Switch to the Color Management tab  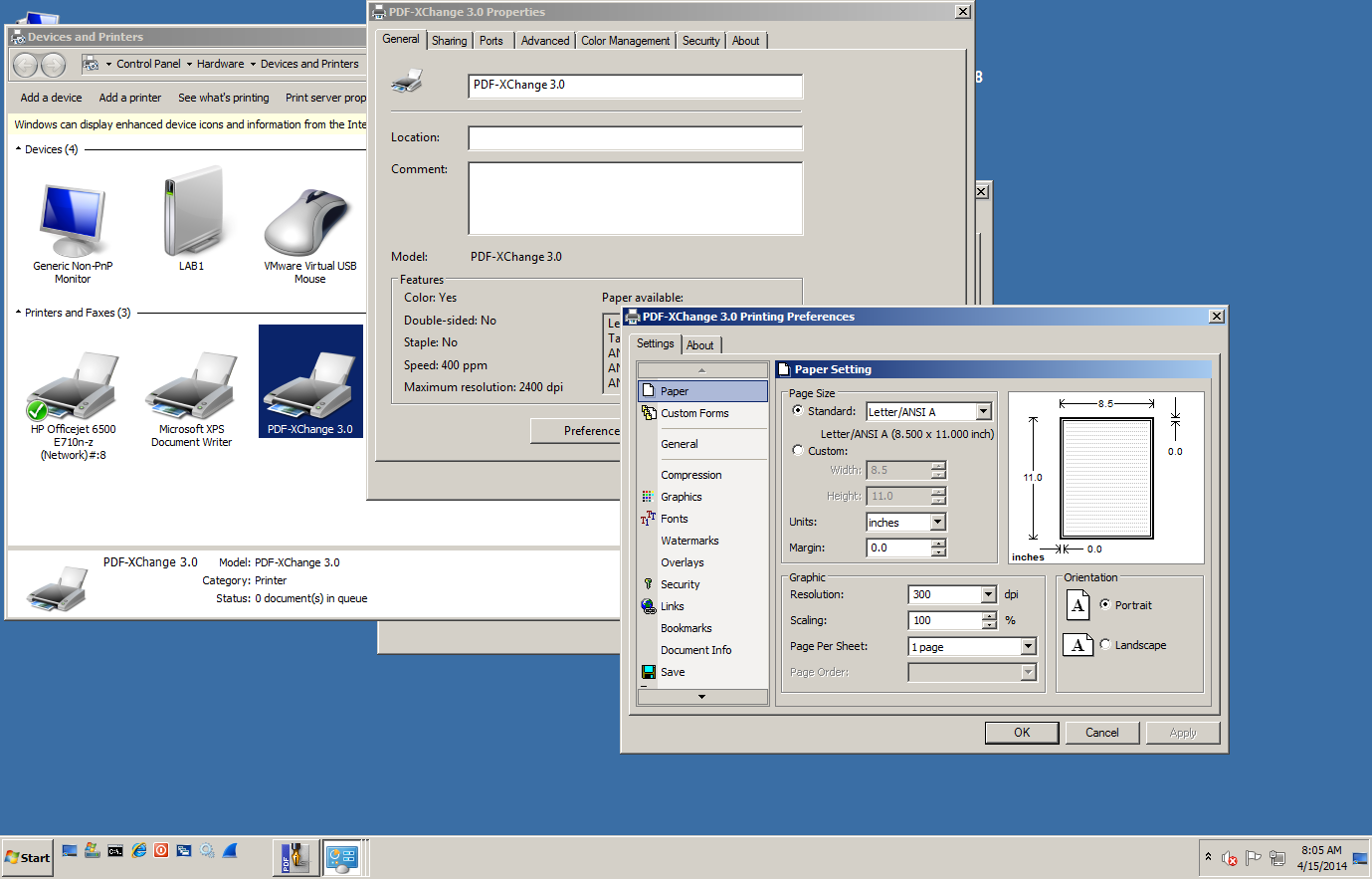626,41
